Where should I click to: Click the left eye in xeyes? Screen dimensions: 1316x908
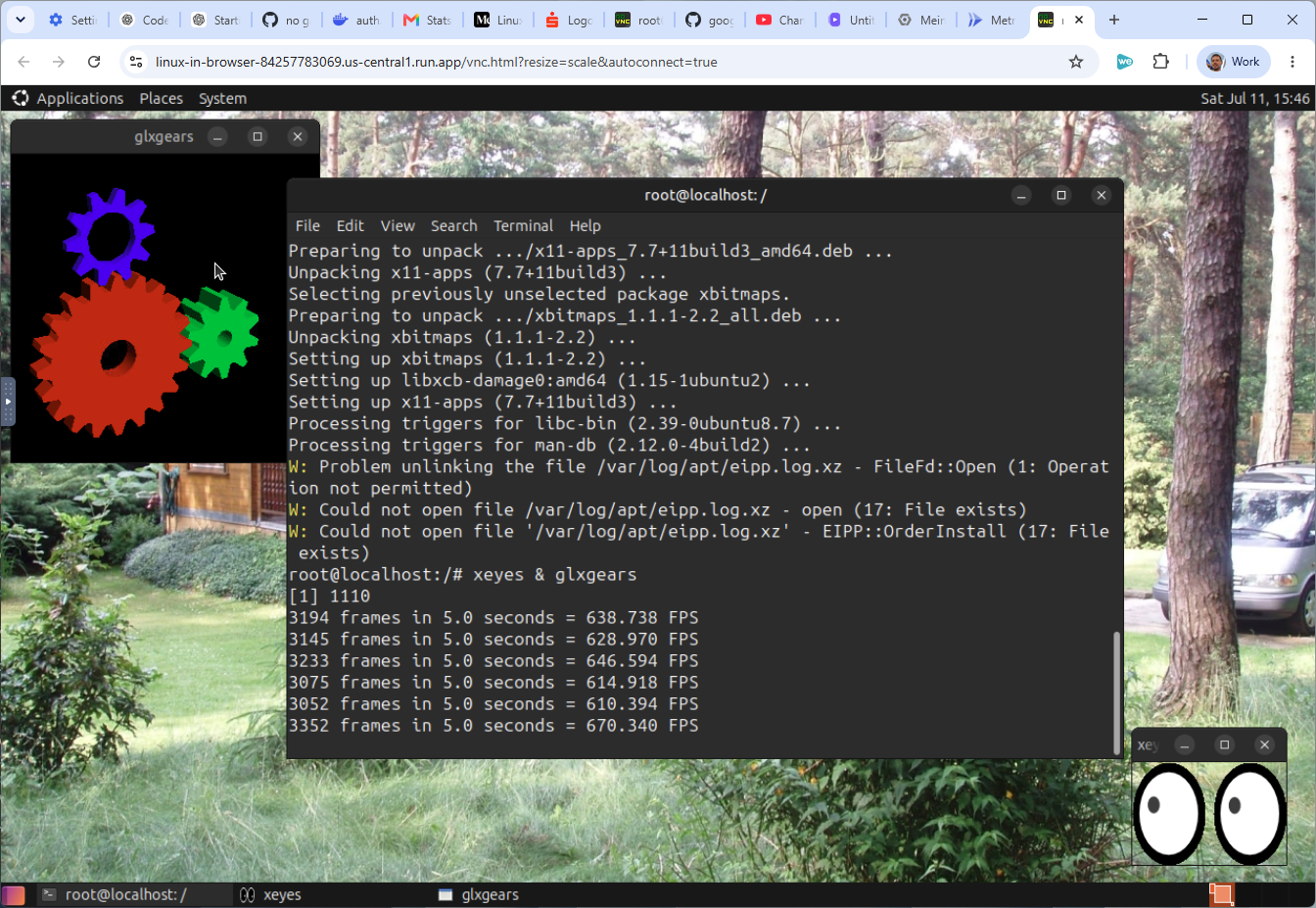pyautogui.click(x=1169, y=813)
